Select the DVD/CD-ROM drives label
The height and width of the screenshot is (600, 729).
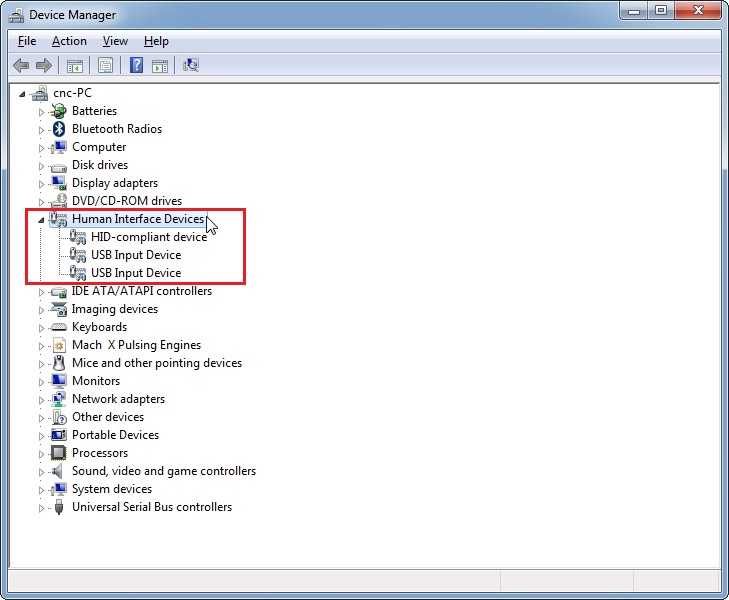[x=127, y=201]
